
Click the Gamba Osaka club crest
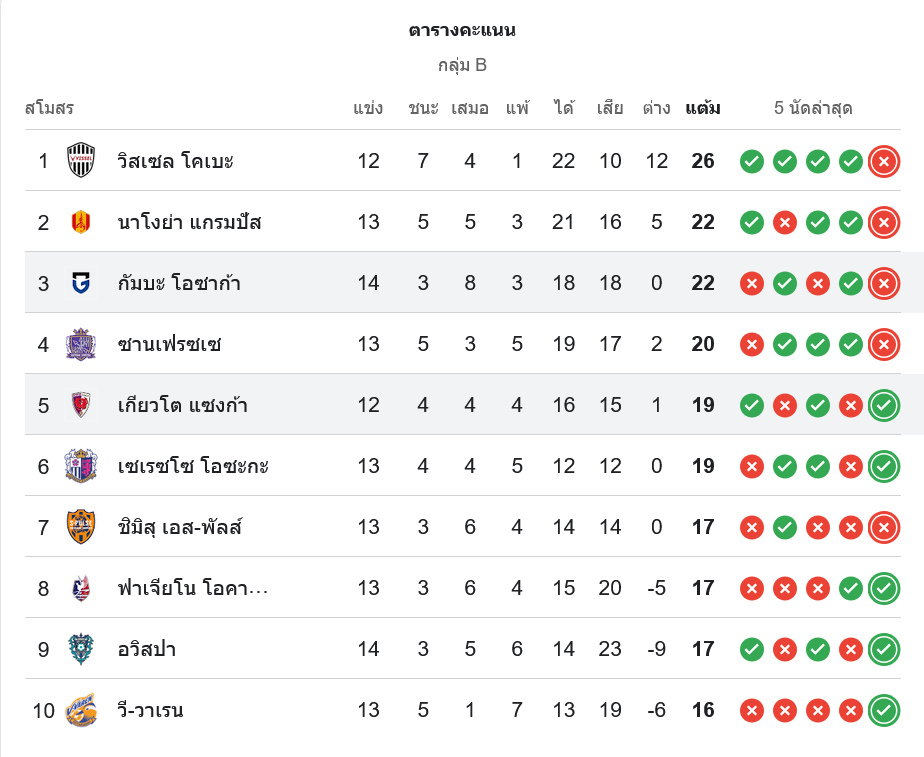tap(81, 283)
